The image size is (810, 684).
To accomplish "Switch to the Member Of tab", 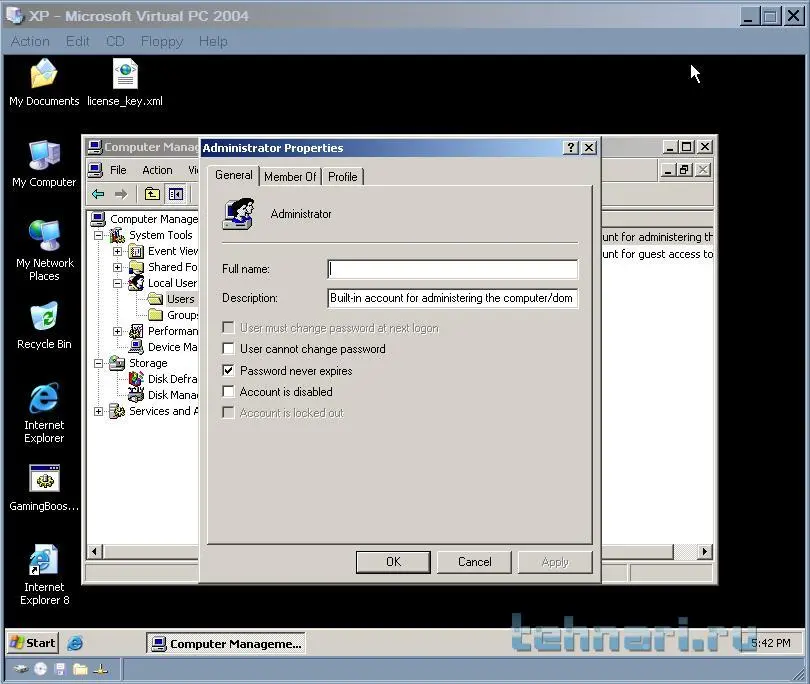I will click(x=290, y=177).
